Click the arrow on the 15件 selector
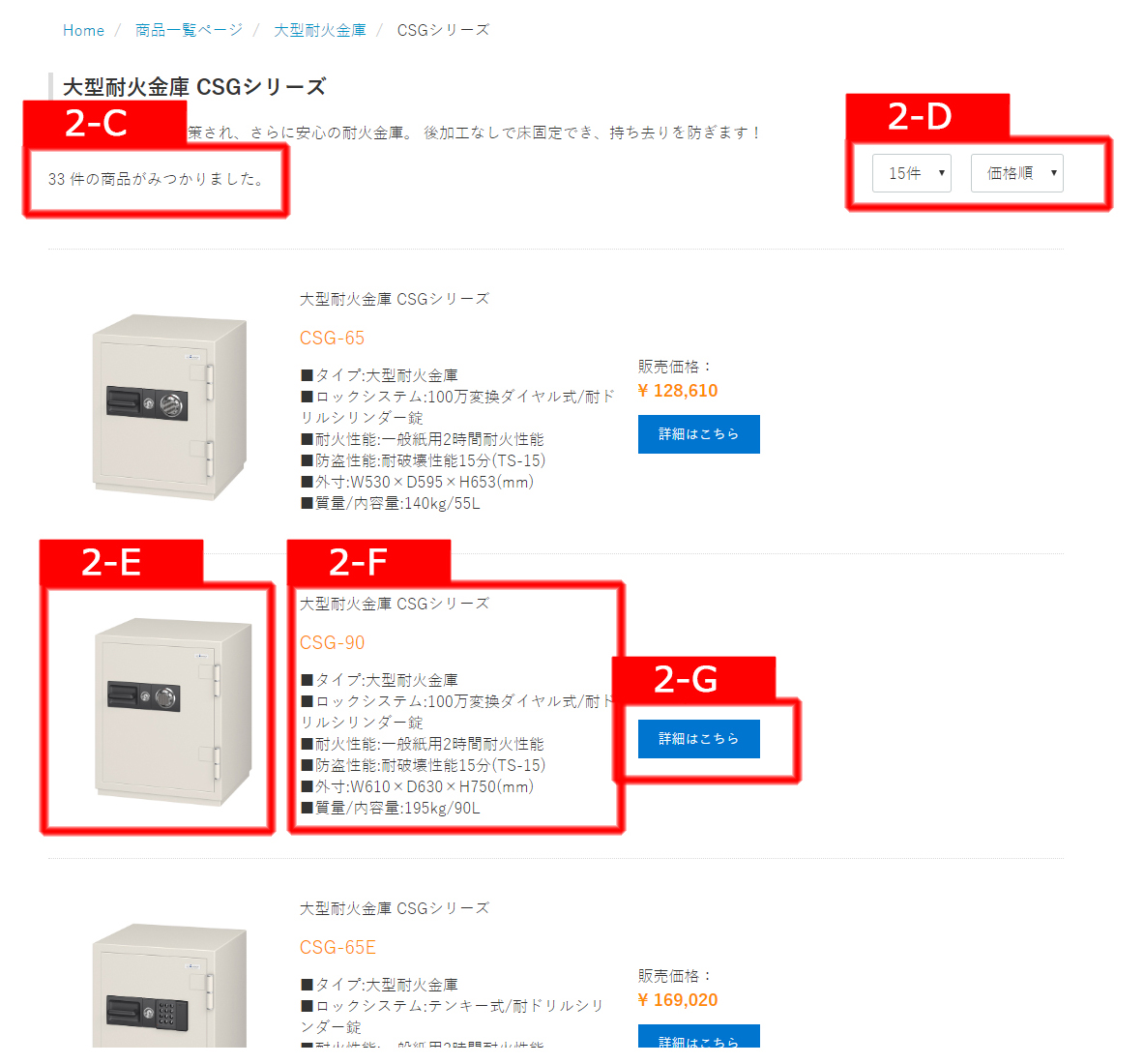The height and width of the screenshot is (1064, 1144). click(941, 173)
